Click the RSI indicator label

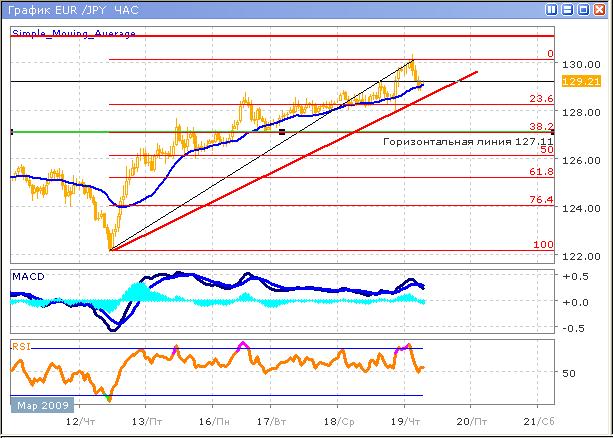[x=21, y=346]
